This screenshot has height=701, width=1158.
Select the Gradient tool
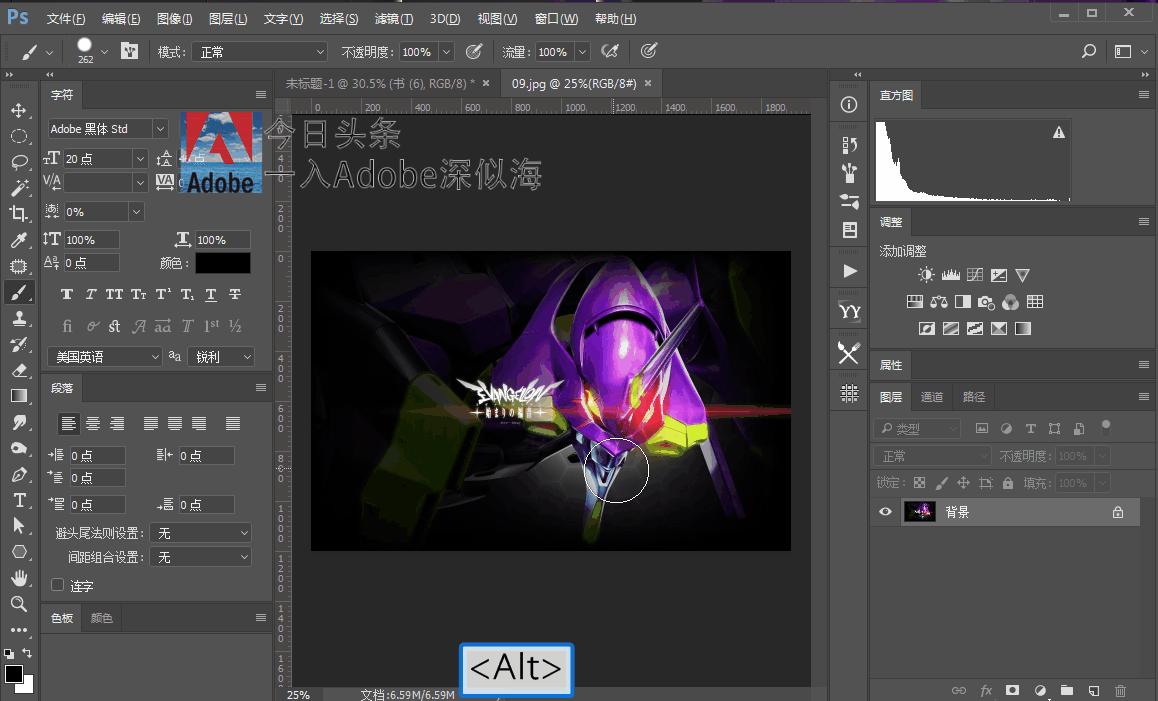pos(21,396)
